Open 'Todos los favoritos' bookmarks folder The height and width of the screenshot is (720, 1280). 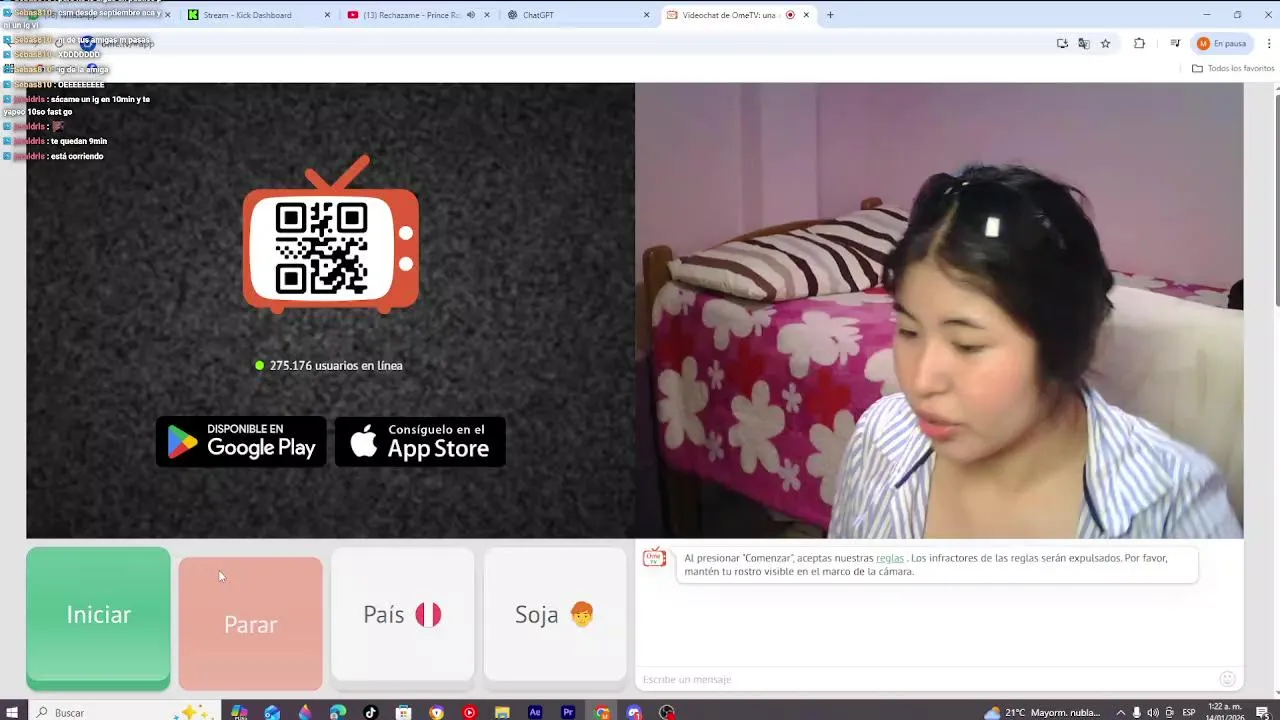coord(1233,68)
